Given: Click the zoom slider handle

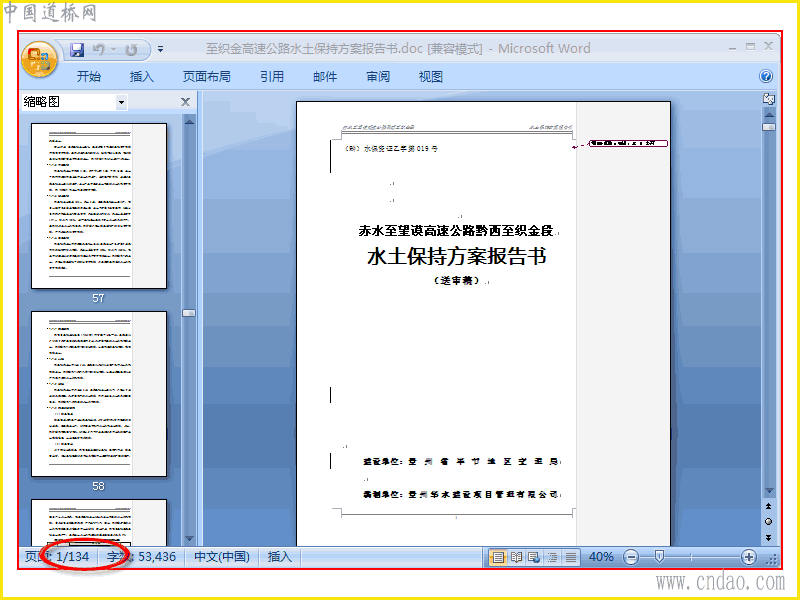Looking at the screenshot, I should click(659, 557).
